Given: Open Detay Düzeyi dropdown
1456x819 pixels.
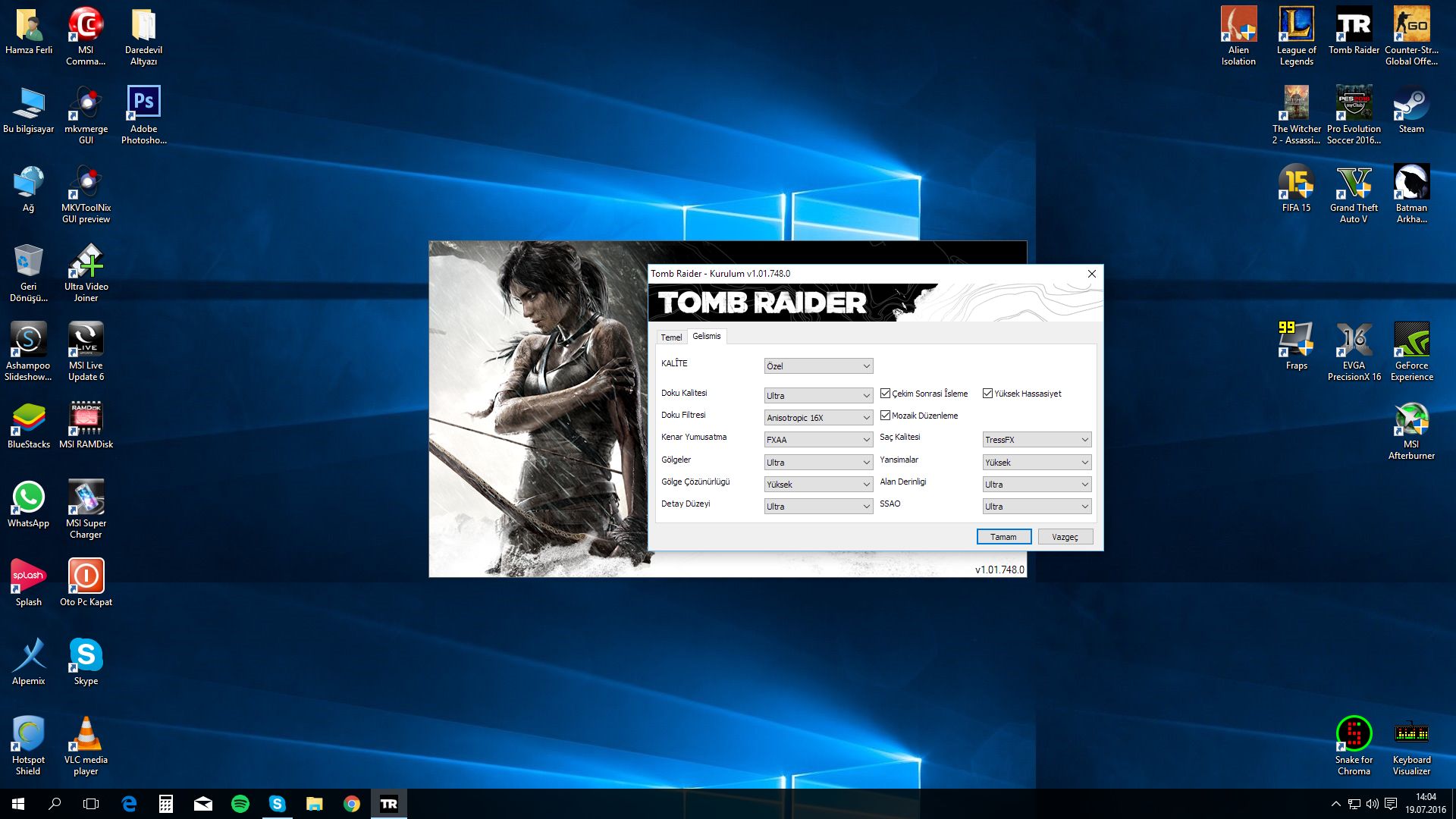Looking at the screenshot, I should (x=818, y=507).
